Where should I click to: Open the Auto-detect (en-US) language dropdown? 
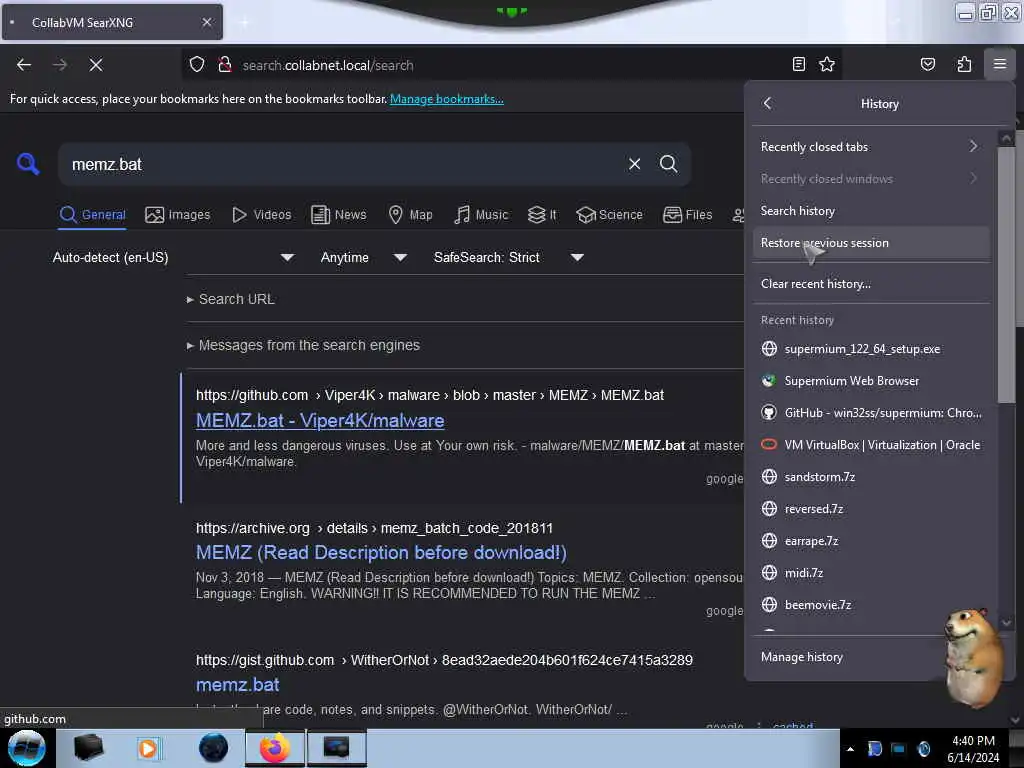pyautogui.click(x=173, y=257)
